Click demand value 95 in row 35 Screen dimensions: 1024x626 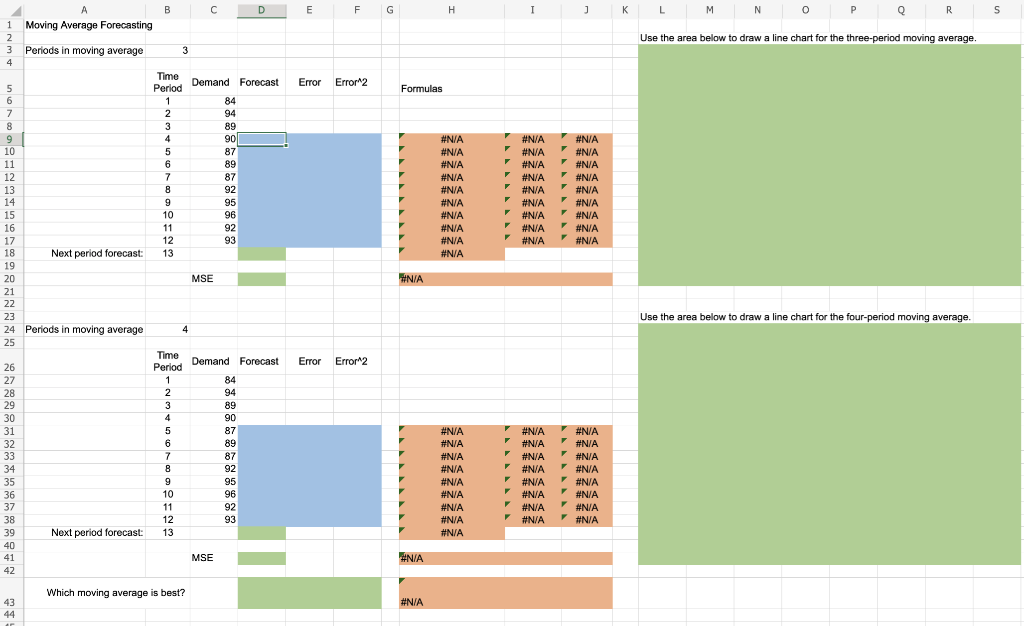click(x=230, y=482)
